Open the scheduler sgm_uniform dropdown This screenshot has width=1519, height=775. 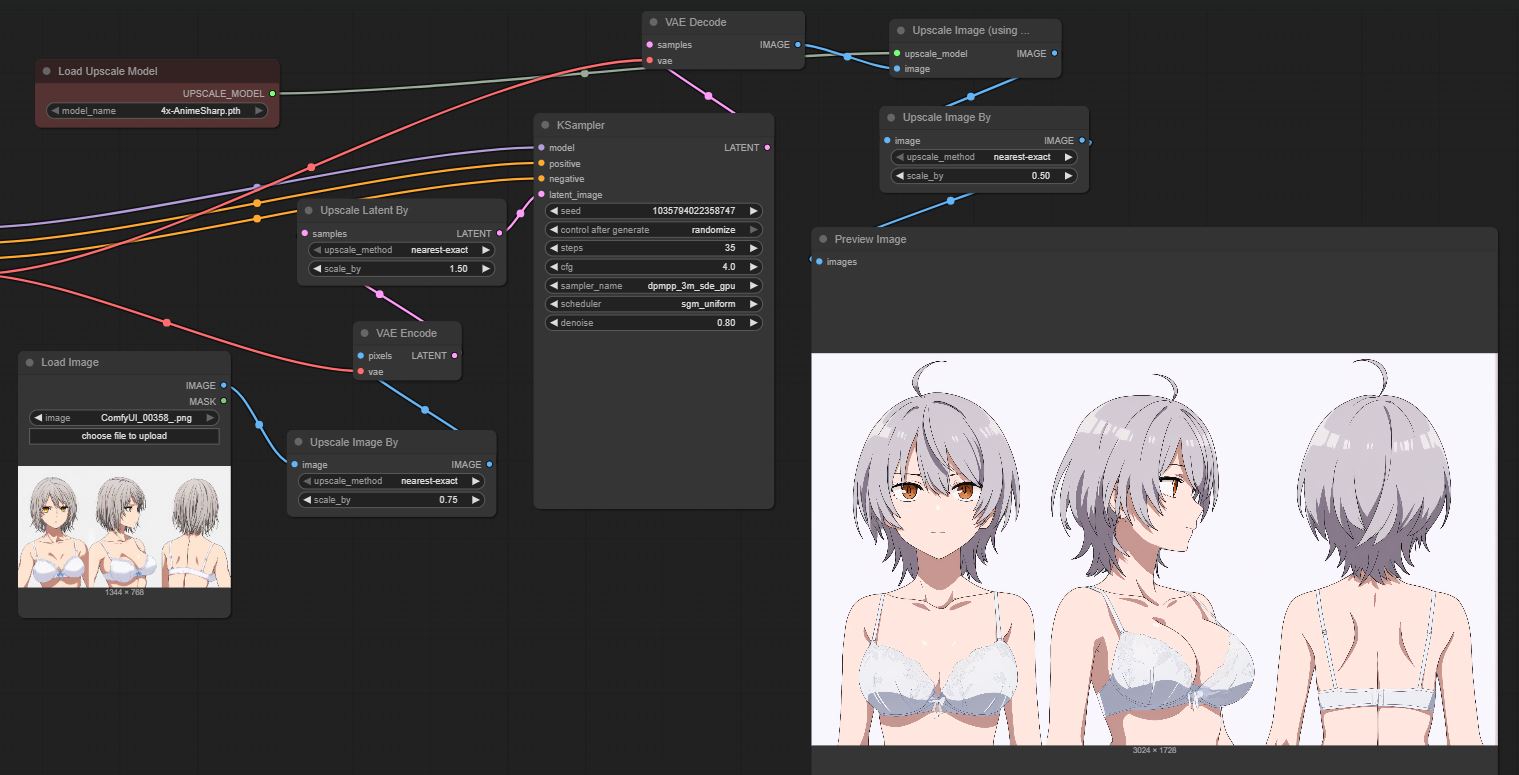click(654, 304)
